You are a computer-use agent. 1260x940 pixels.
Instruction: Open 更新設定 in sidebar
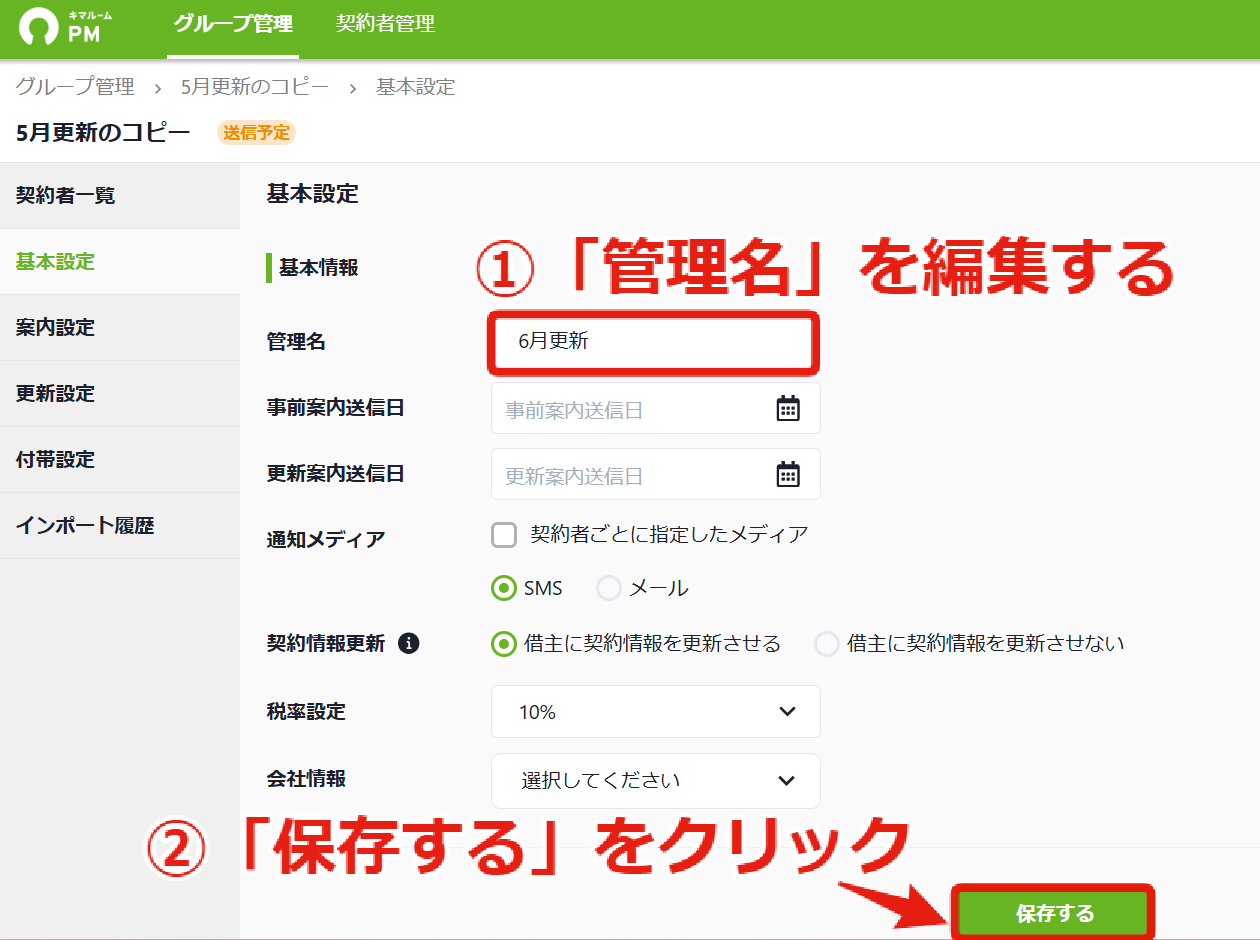pos(120,394)
